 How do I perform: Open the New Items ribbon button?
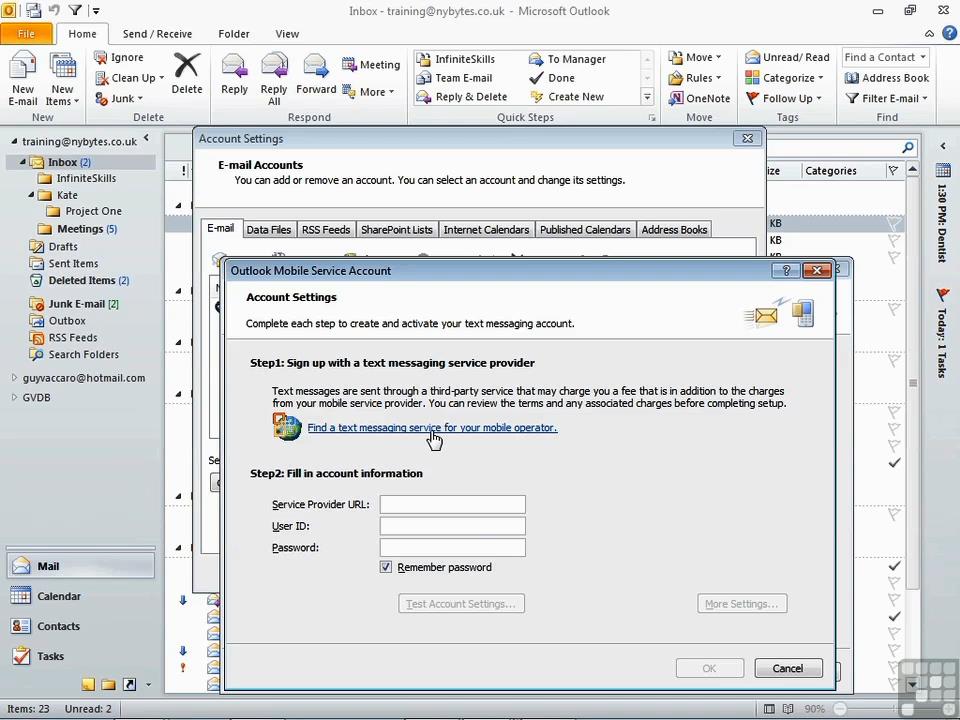click(62, 78)
